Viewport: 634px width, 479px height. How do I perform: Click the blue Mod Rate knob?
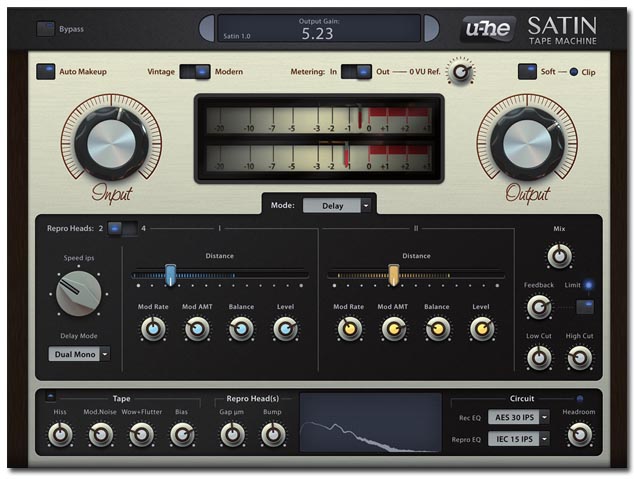(x=153, y=329)
